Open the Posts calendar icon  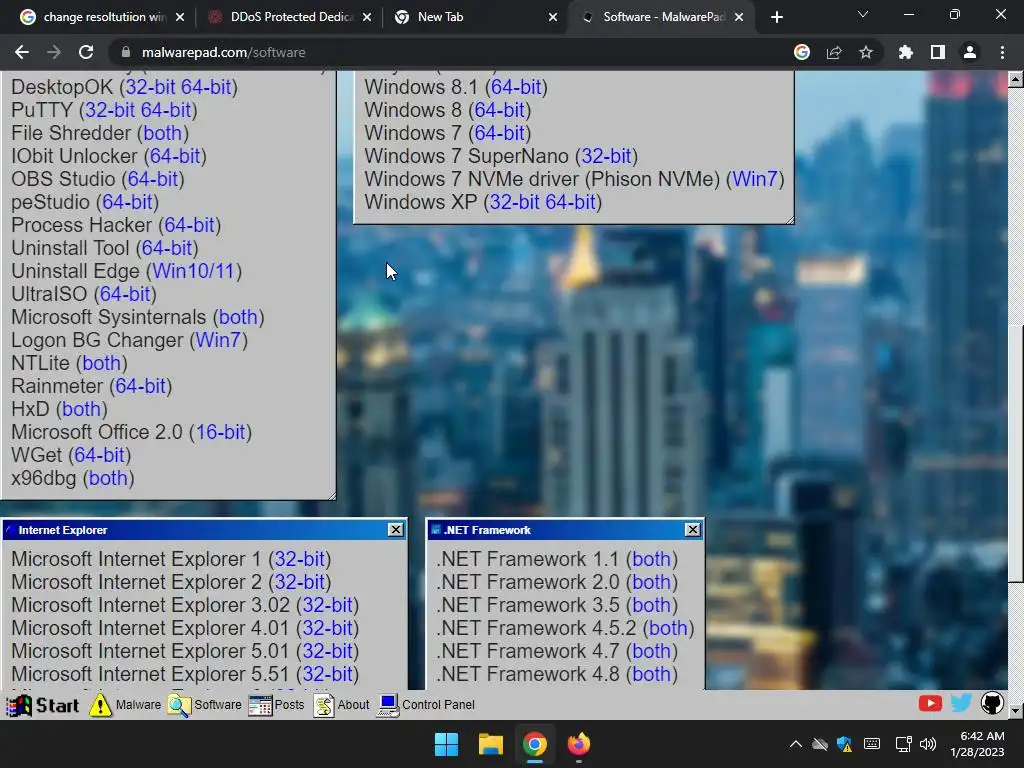coord(260,705)
